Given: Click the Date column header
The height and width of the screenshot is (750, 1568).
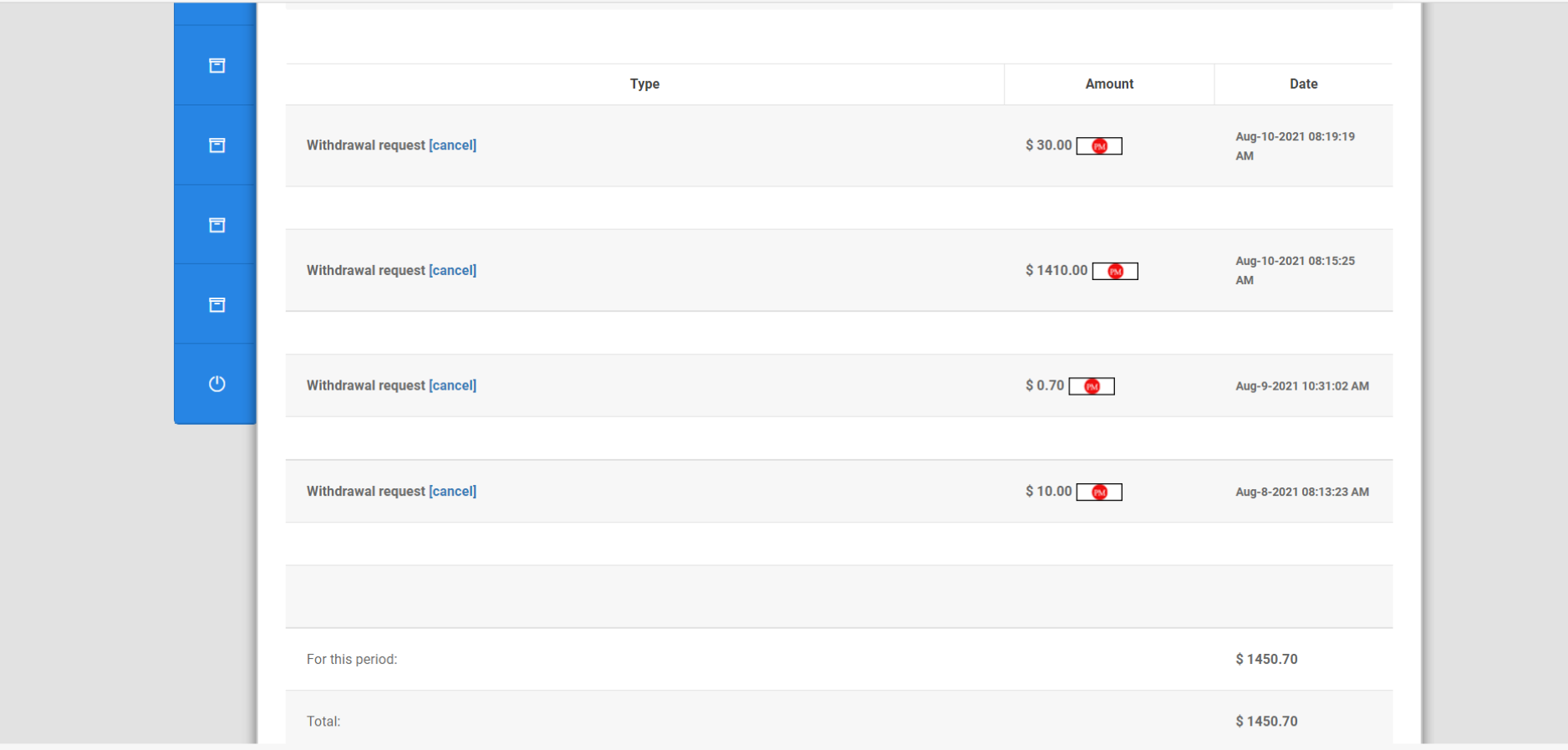Looking at the screenshot, I should (x=1303, y=84).
